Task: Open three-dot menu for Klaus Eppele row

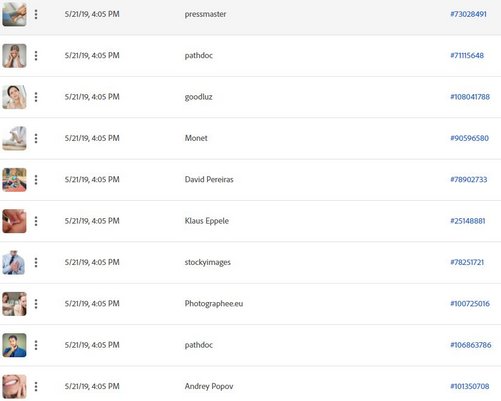Action: (x=36, y=221)
